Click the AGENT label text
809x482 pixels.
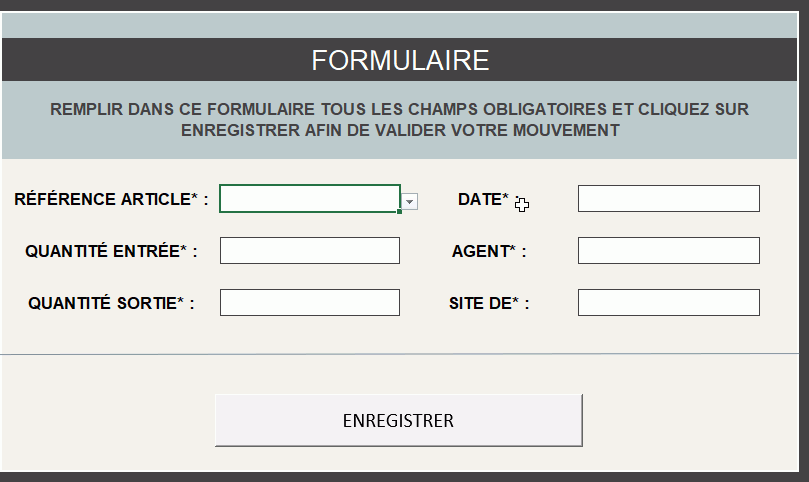[x=488, y=251]
